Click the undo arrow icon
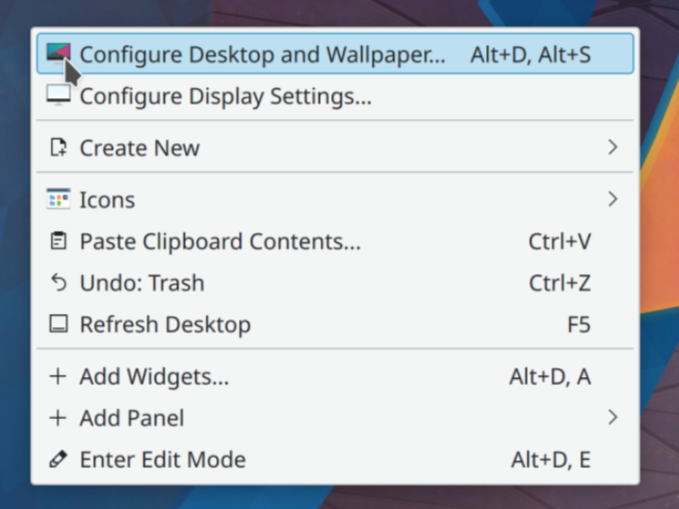 click(x=59, y=283)
